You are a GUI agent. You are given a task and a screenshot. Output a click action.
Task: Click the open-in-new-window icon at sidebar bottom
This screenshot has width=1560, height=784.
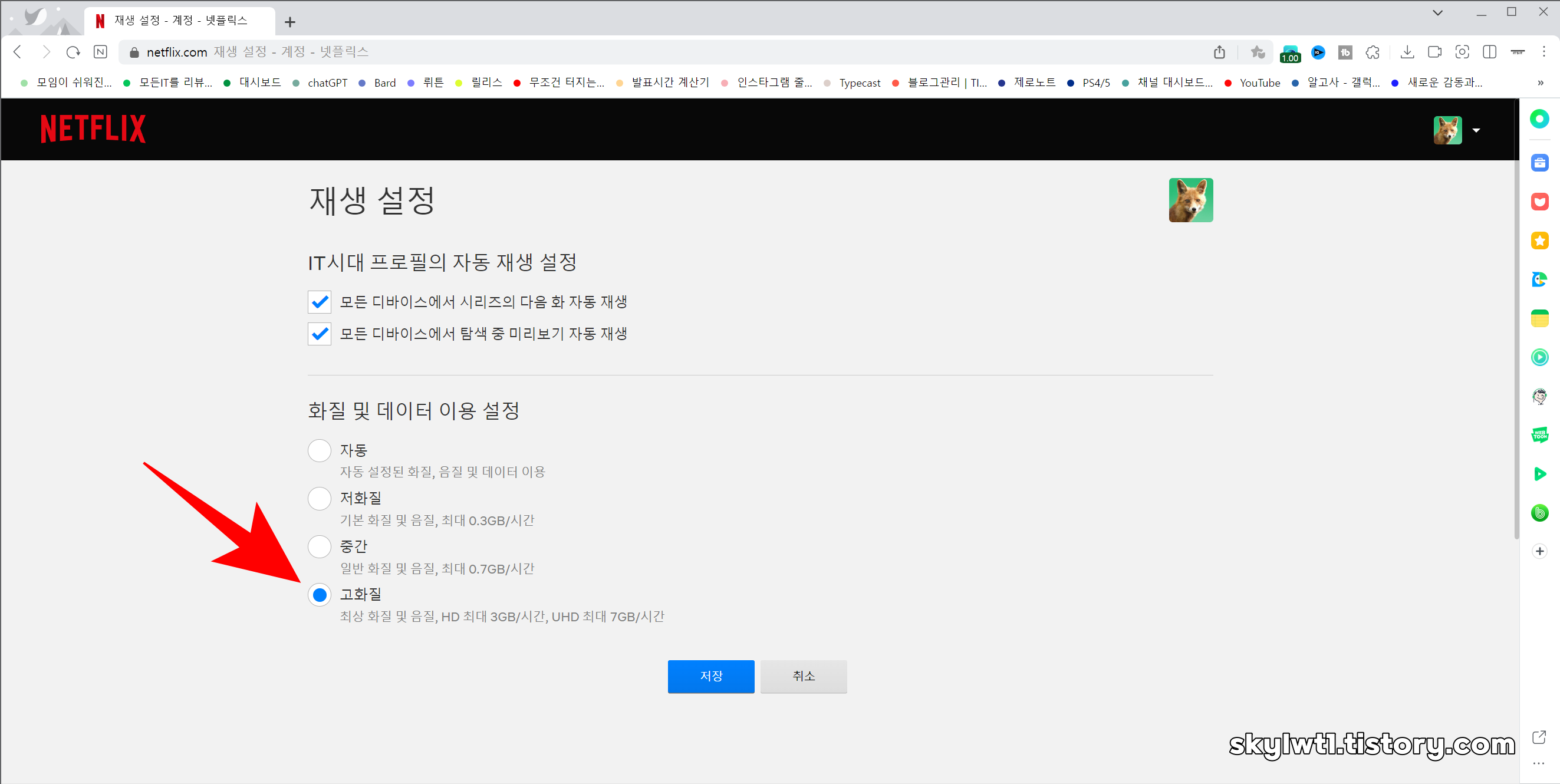[x=1539, y=737]
